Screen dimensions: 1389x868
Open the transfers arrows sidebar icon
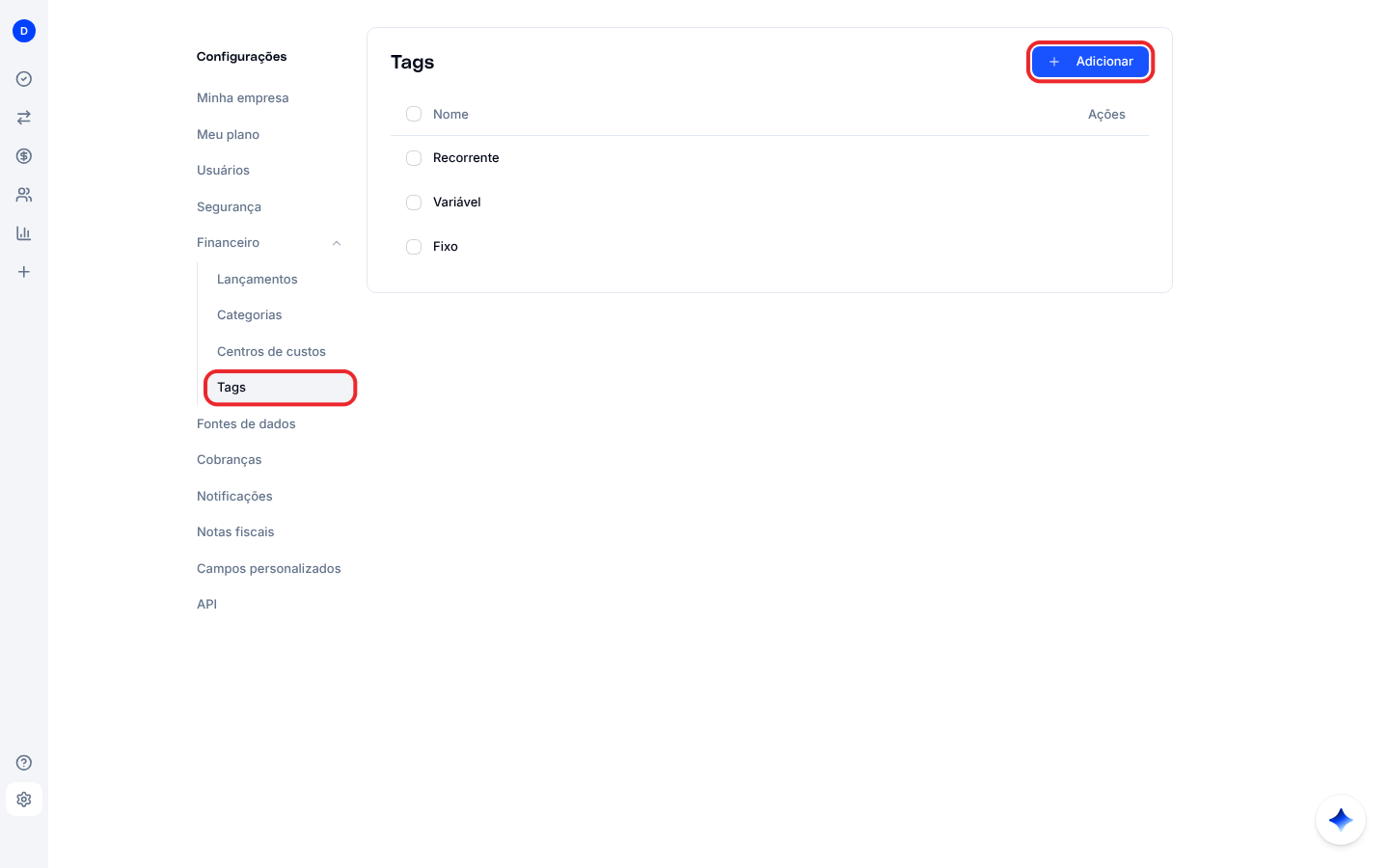[x=24, y=118]
